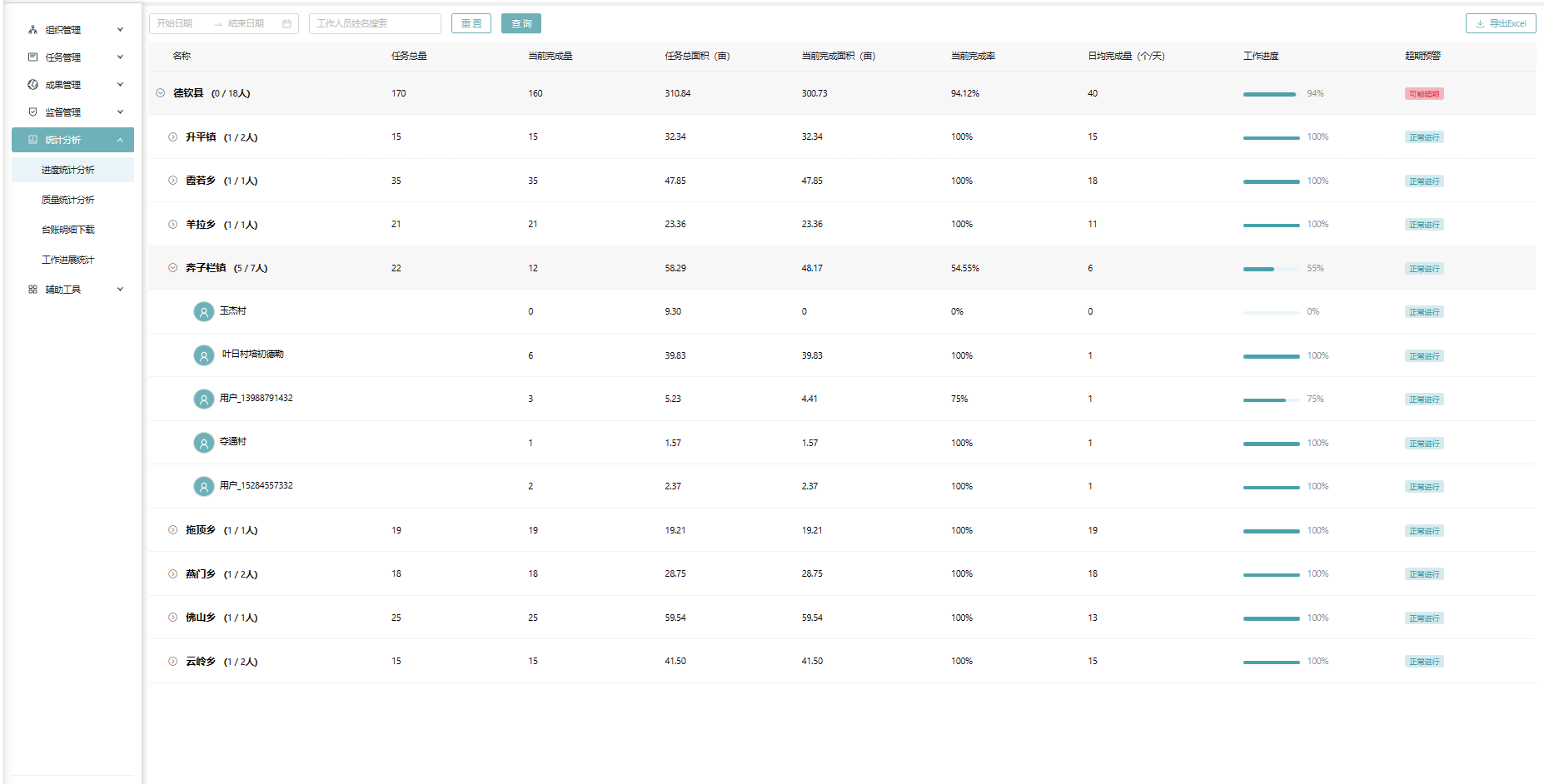Image resolution: width=1544 pixels, height=784 pixels.
Task: Focus the 工作人员姓名搜索 input field
Action: (375, 23)
